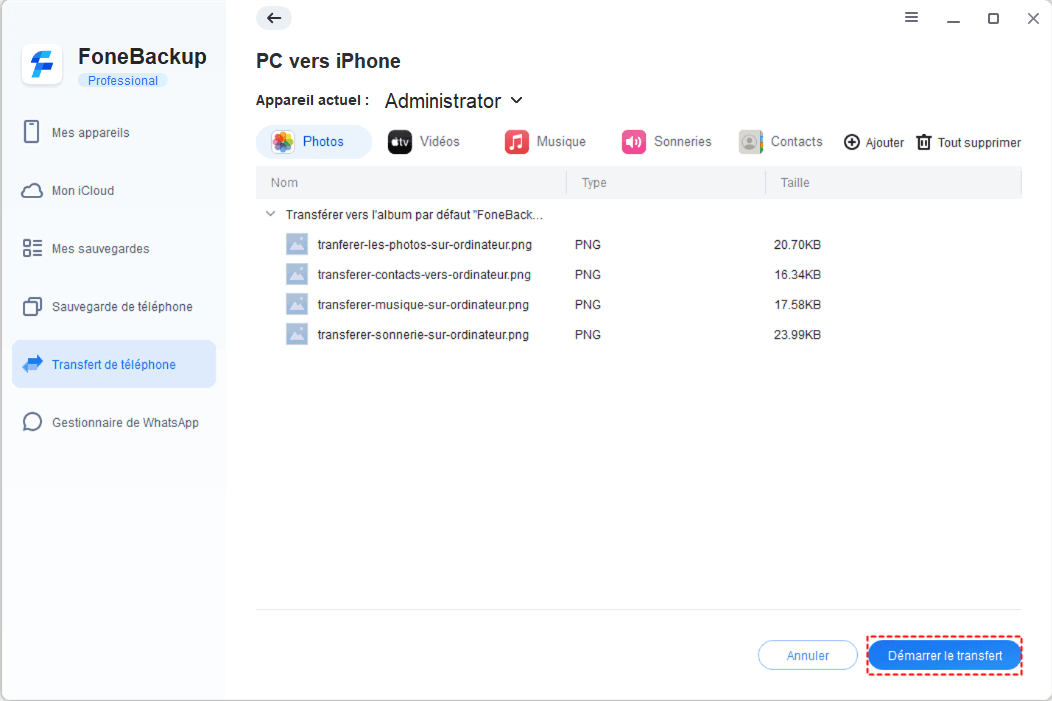Switch to the Sonneries tab
Screen dimensions: 1052x701
click(x=666, y=142)
